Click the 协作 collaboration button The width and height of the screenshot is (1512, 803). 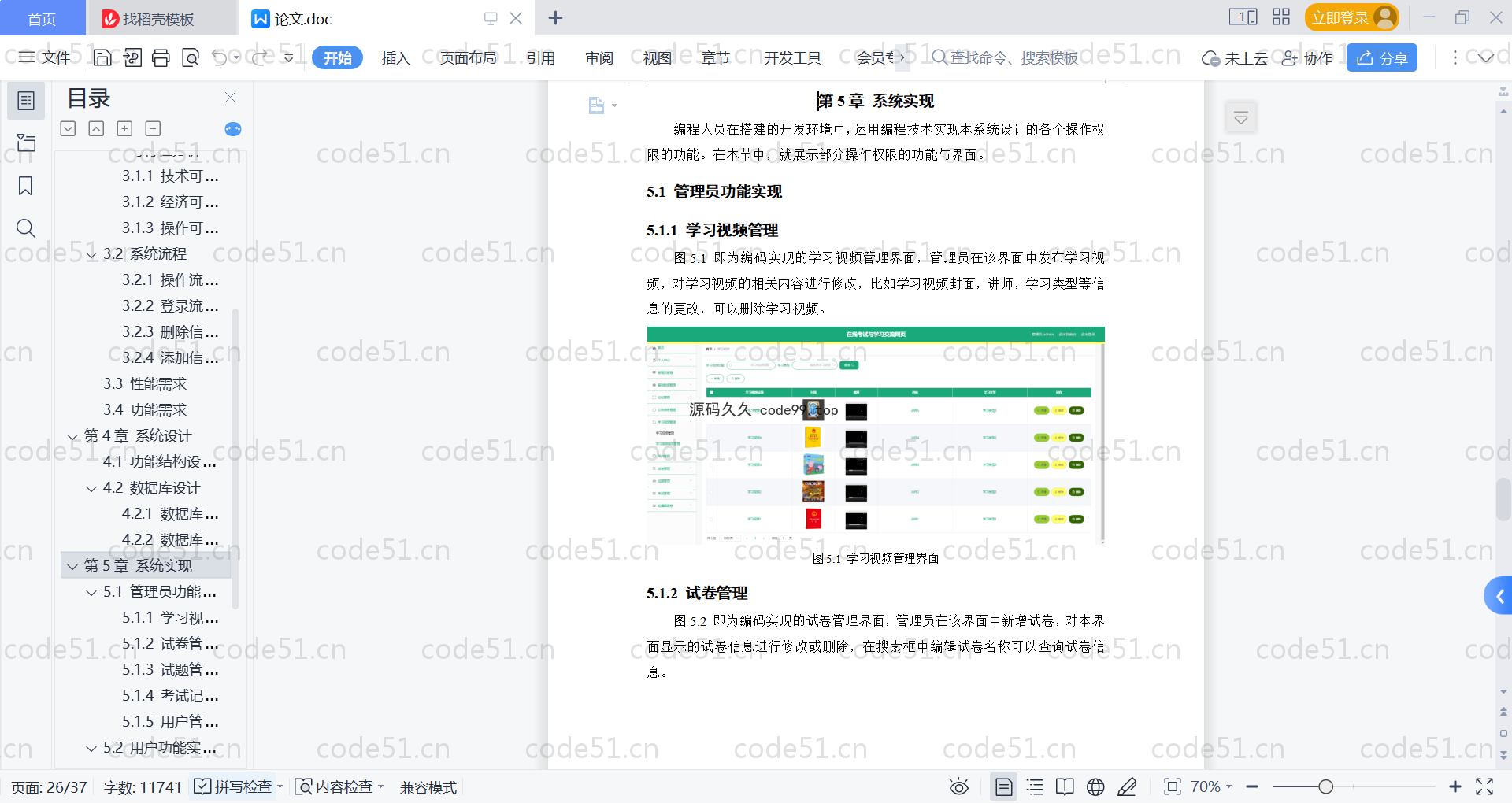point(1307,58)
